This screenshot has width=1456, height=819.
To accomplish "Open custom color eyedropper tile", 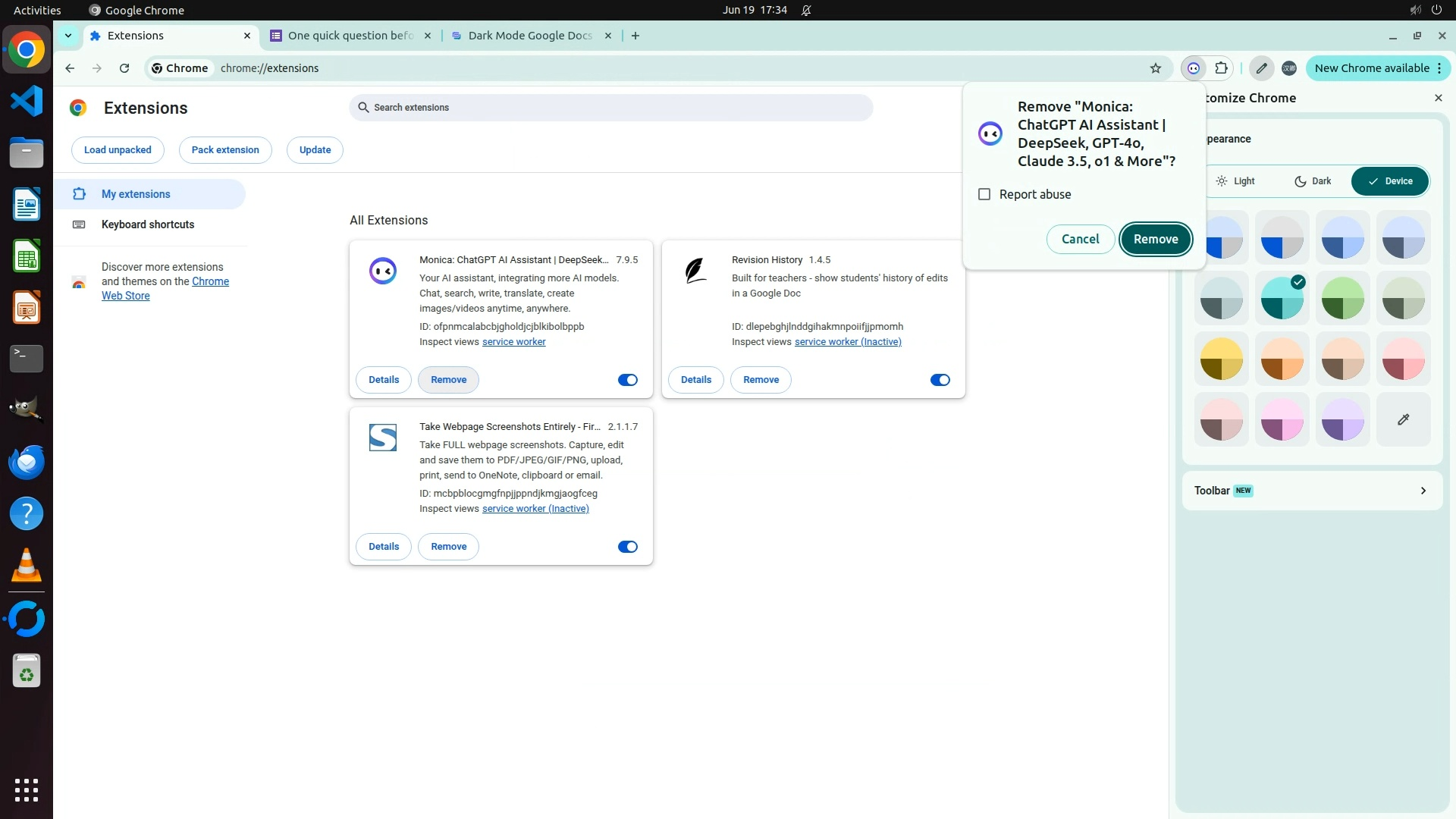I will coord(1403,419).
